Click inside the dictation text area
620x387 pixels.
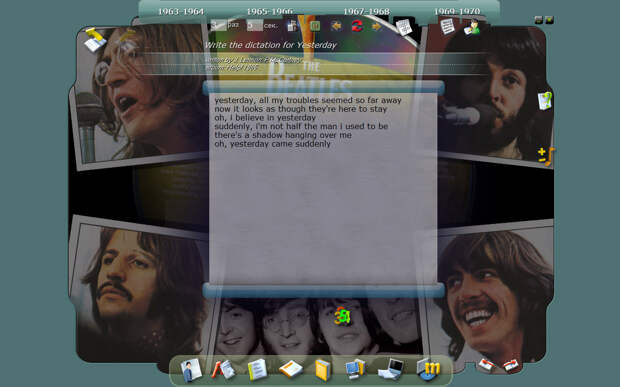[323, 189]
